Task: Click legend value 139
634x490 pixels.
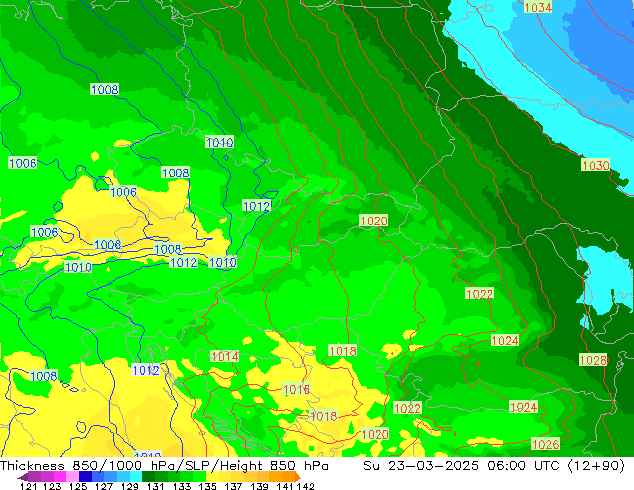Action: tap(259, 486)
